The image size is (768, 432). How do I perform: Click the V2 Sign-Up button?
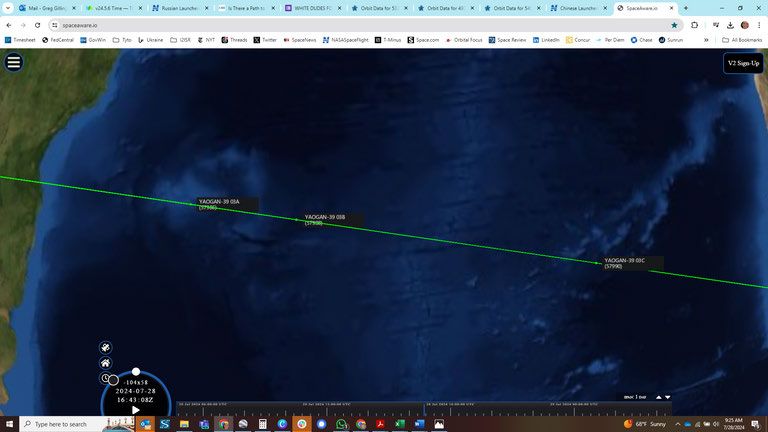(743, 63)
